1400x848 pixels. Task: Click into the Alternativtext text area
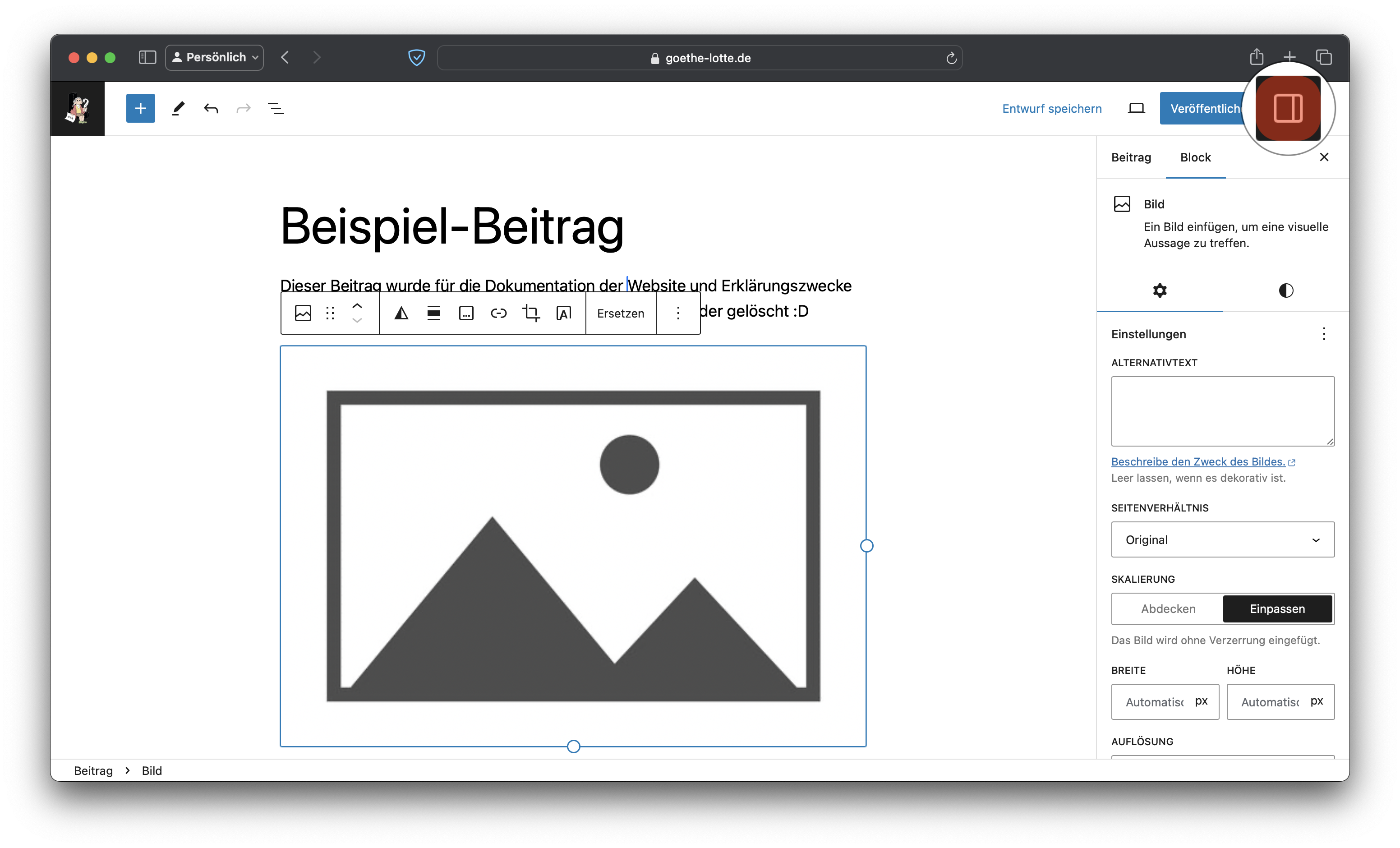[x=1222, y=410]
